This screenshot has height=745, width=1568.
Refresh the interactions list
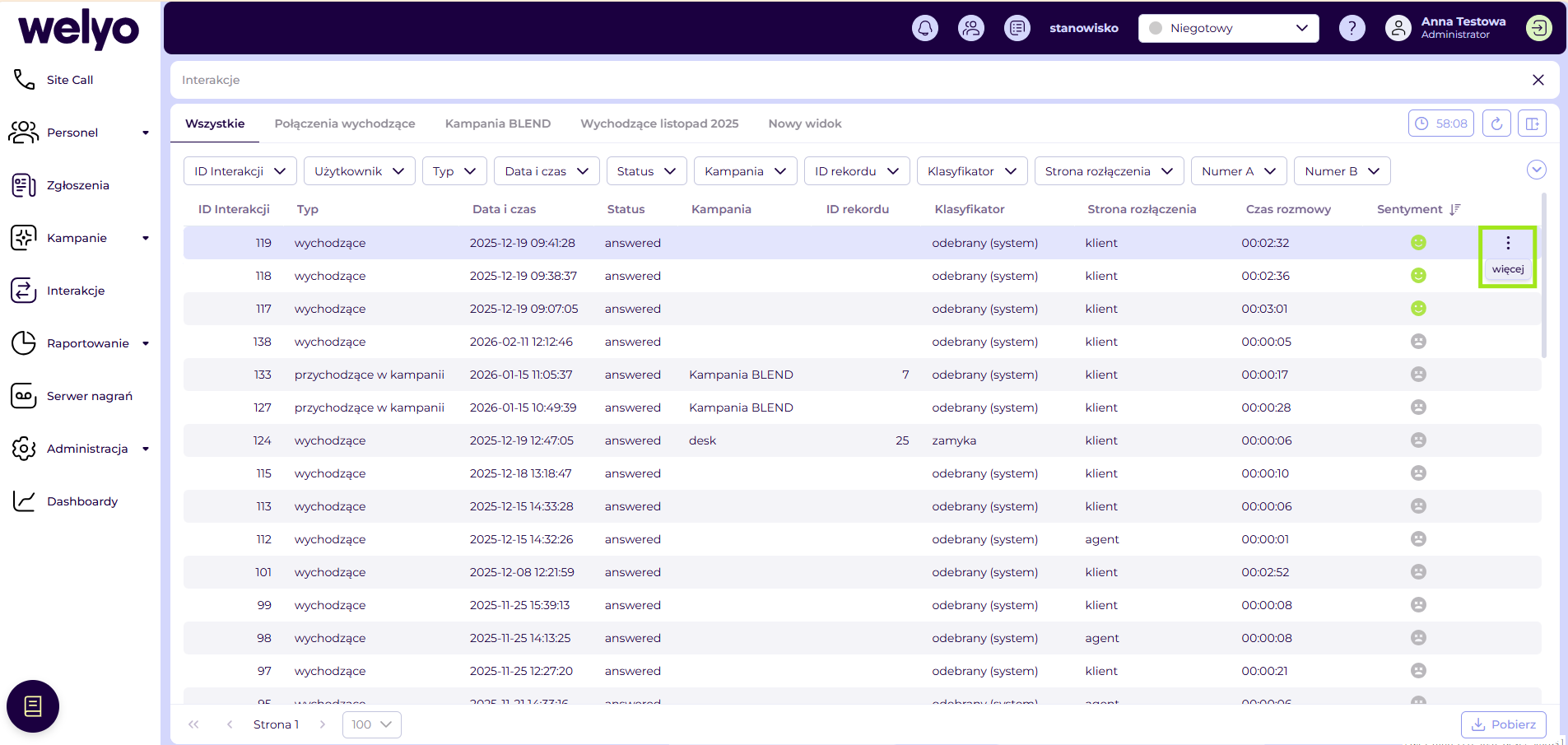(x=1496, y=123)
